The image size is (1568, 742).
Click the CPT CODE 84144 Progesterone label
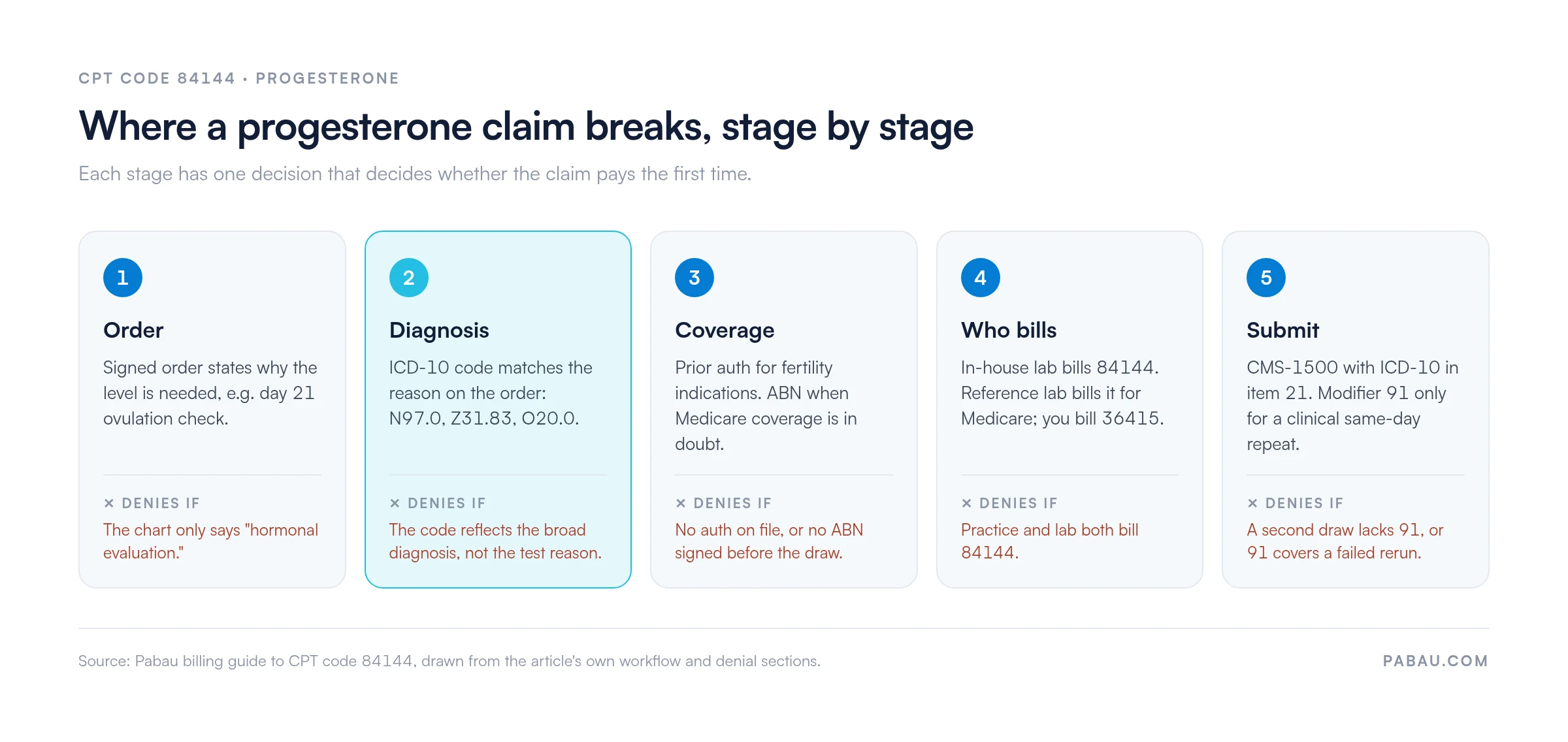[238, 78]
